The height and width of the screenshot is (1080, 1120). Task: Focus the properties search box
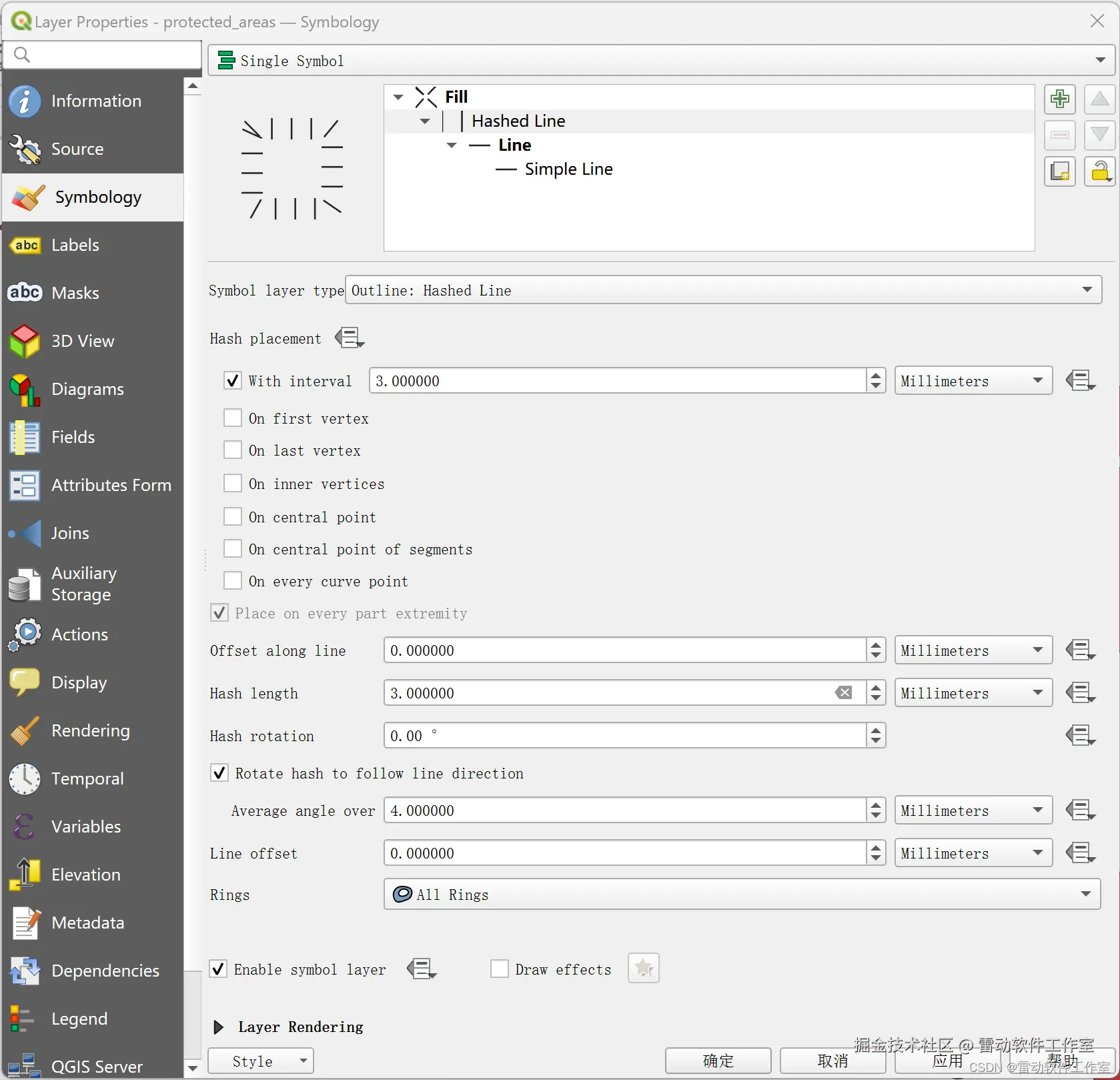pyautogui.click(x=103, y=55)
